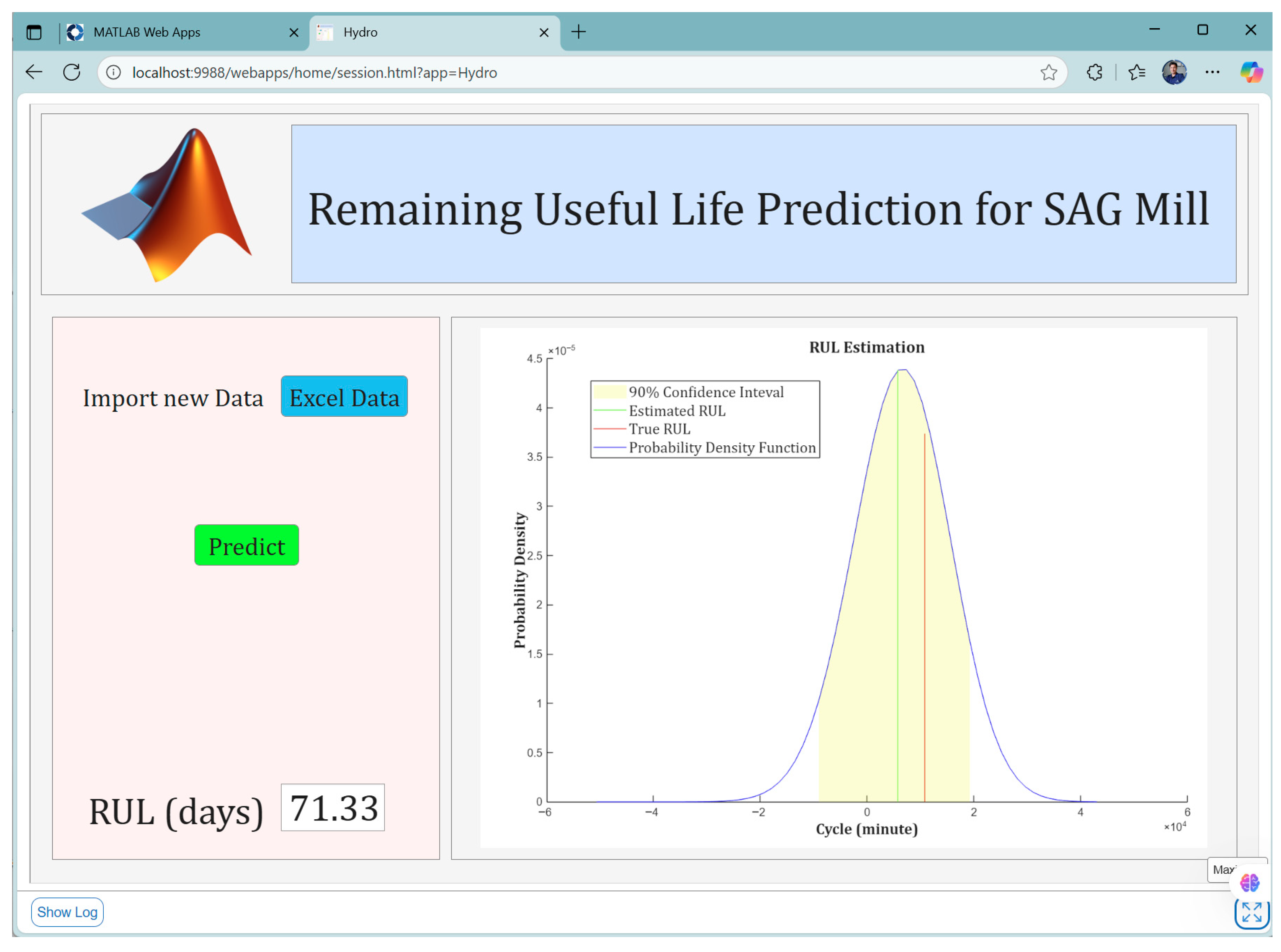
Task: Click the address bar URL
Action: [x=314, y=73]
